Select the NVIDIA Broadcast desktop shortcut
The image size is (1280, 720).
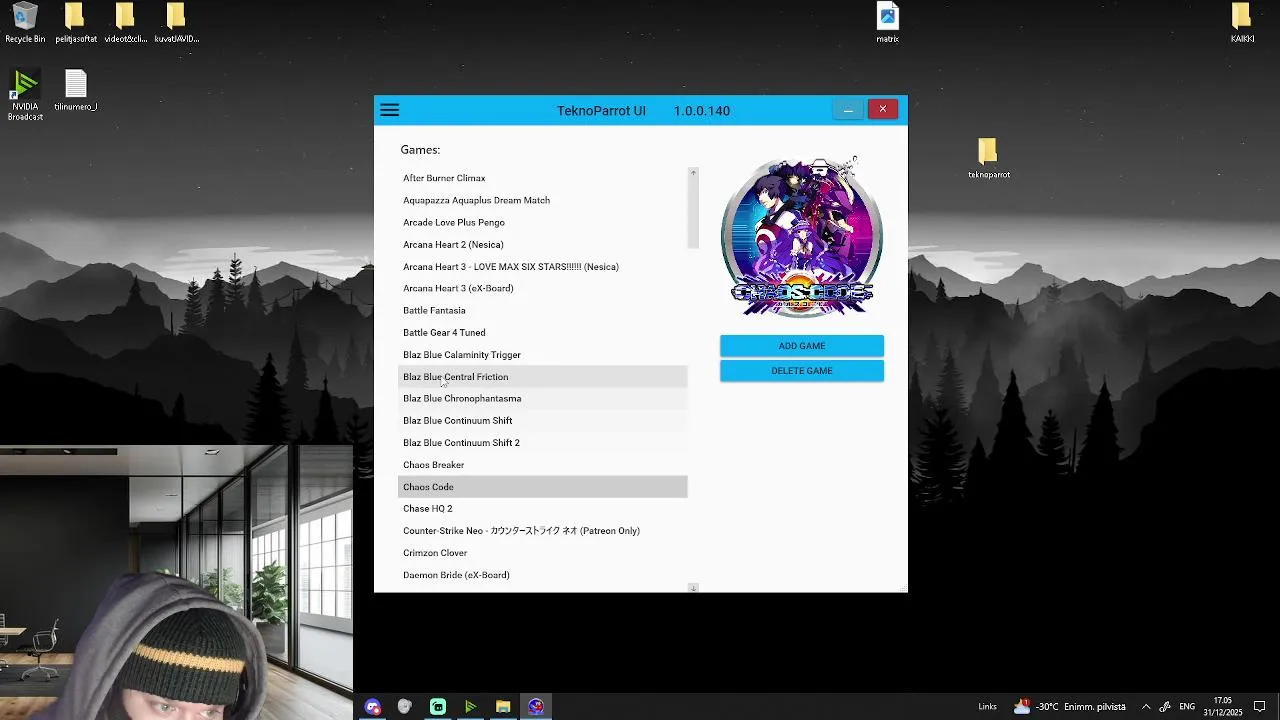[x=25, y=95]
